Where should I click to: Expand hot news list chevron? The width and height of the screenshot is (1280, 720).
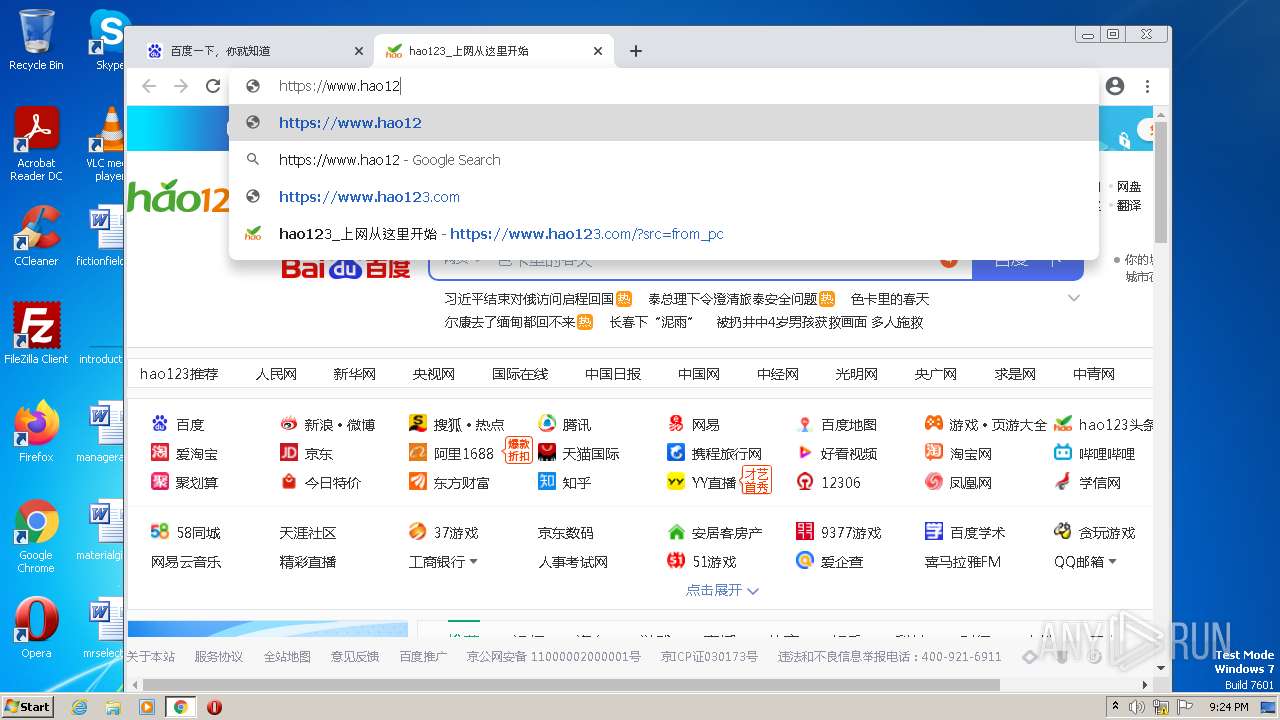[x=1074, y=298]
